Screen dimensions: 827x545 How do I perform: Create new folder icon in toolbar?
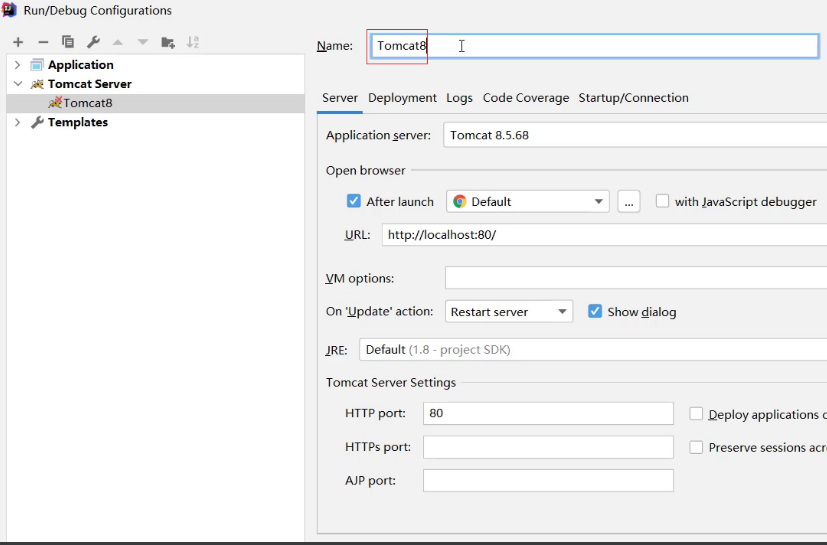coord(168,42)
